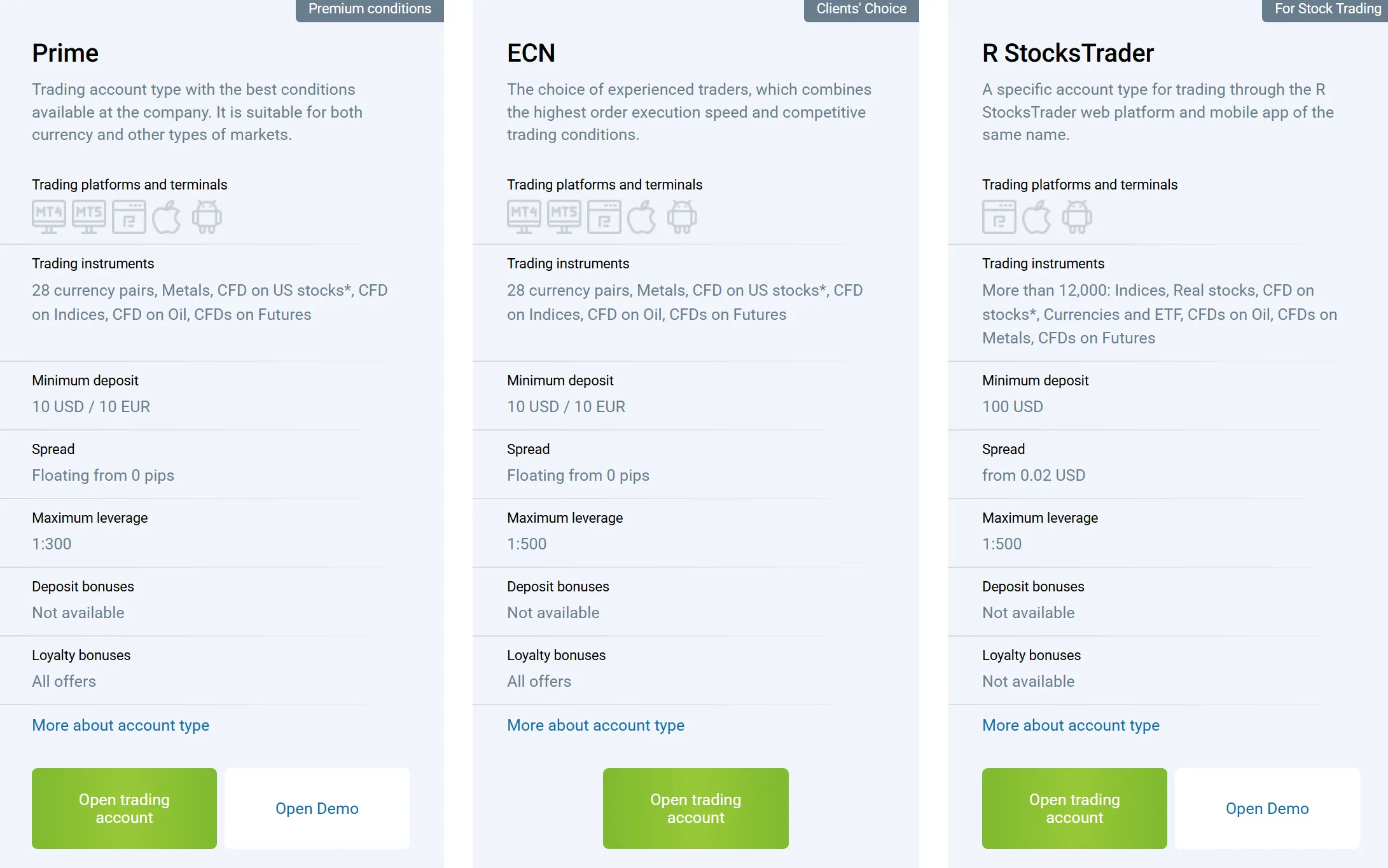Follow 'More about account type' link under Prime
1388x868 pixels.
point(120,725)
